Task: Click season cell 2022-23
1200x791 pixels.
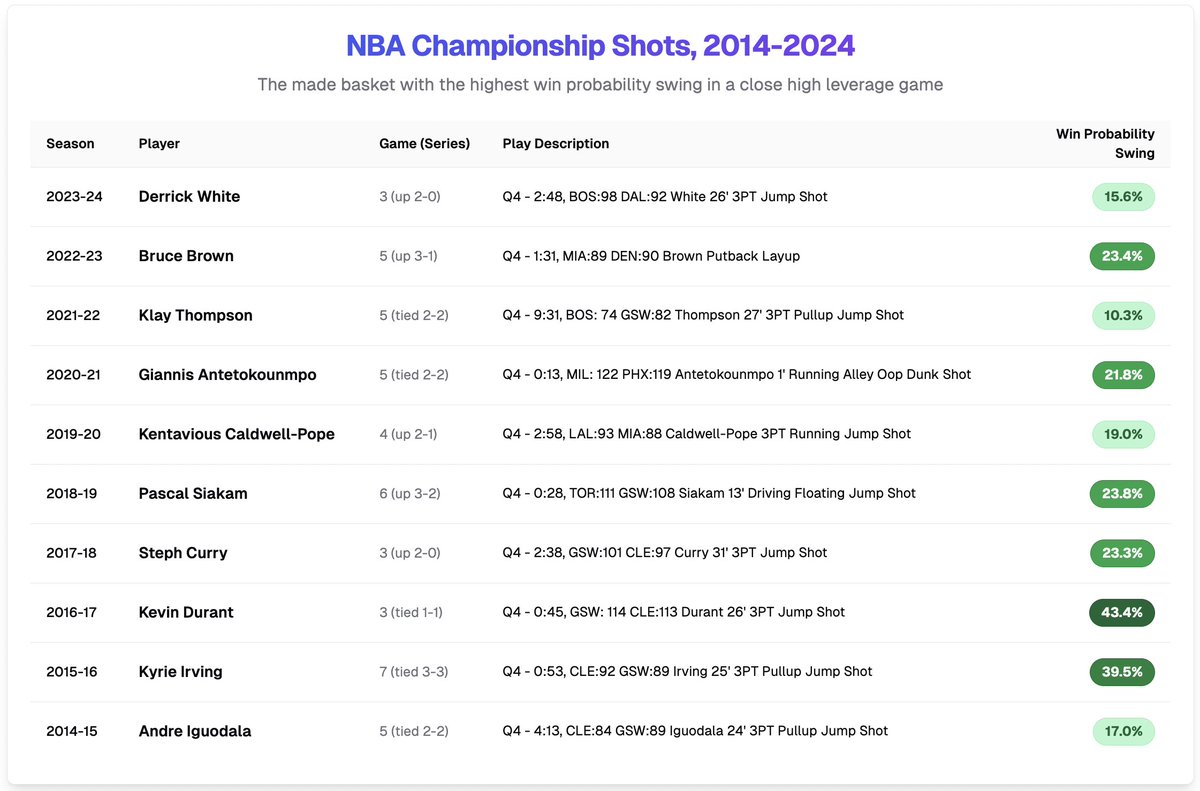Action: click(x=74, y=256)
